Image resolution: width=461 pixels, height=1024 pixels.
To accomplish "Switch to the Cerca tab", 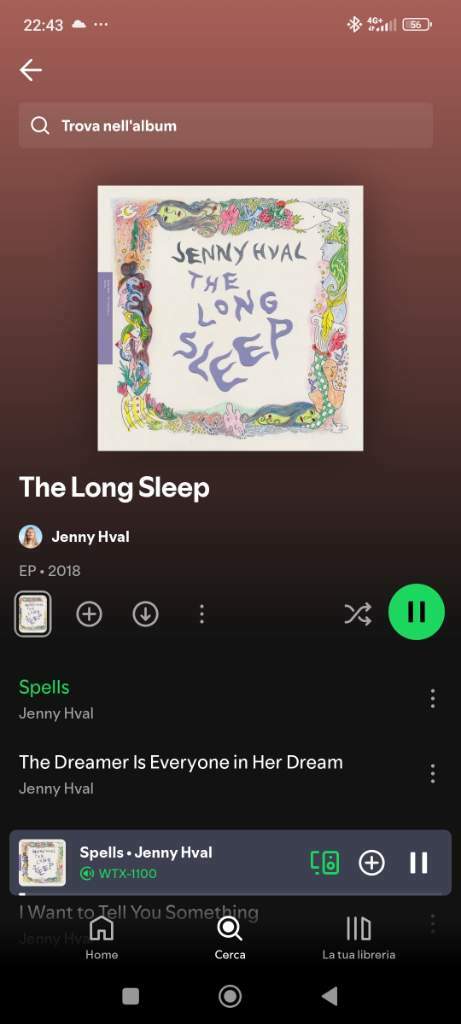I will (x=230, y=938).
